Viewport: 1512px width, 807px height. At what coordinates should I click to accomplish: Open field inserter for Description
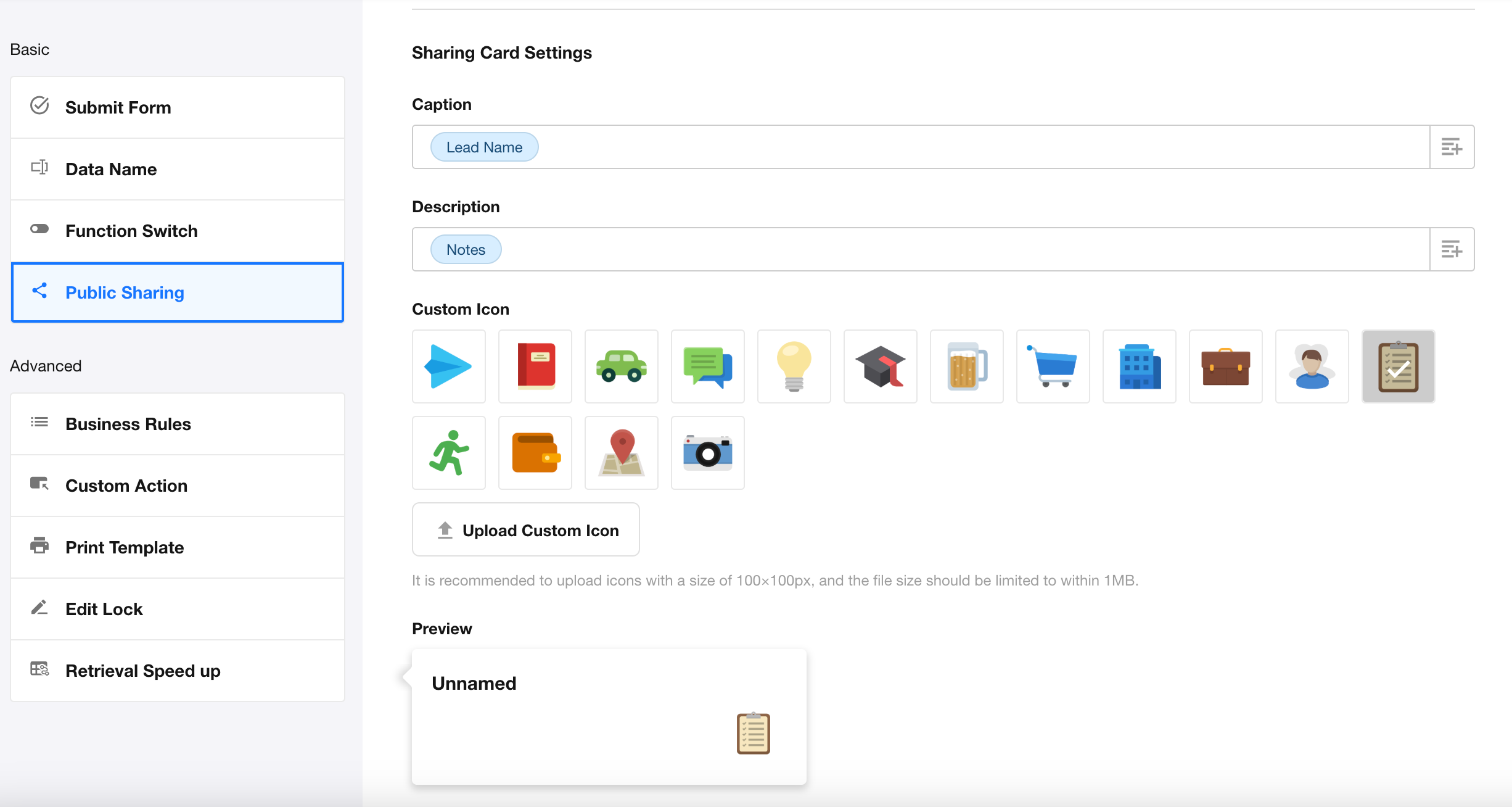tap(1452, 249)
